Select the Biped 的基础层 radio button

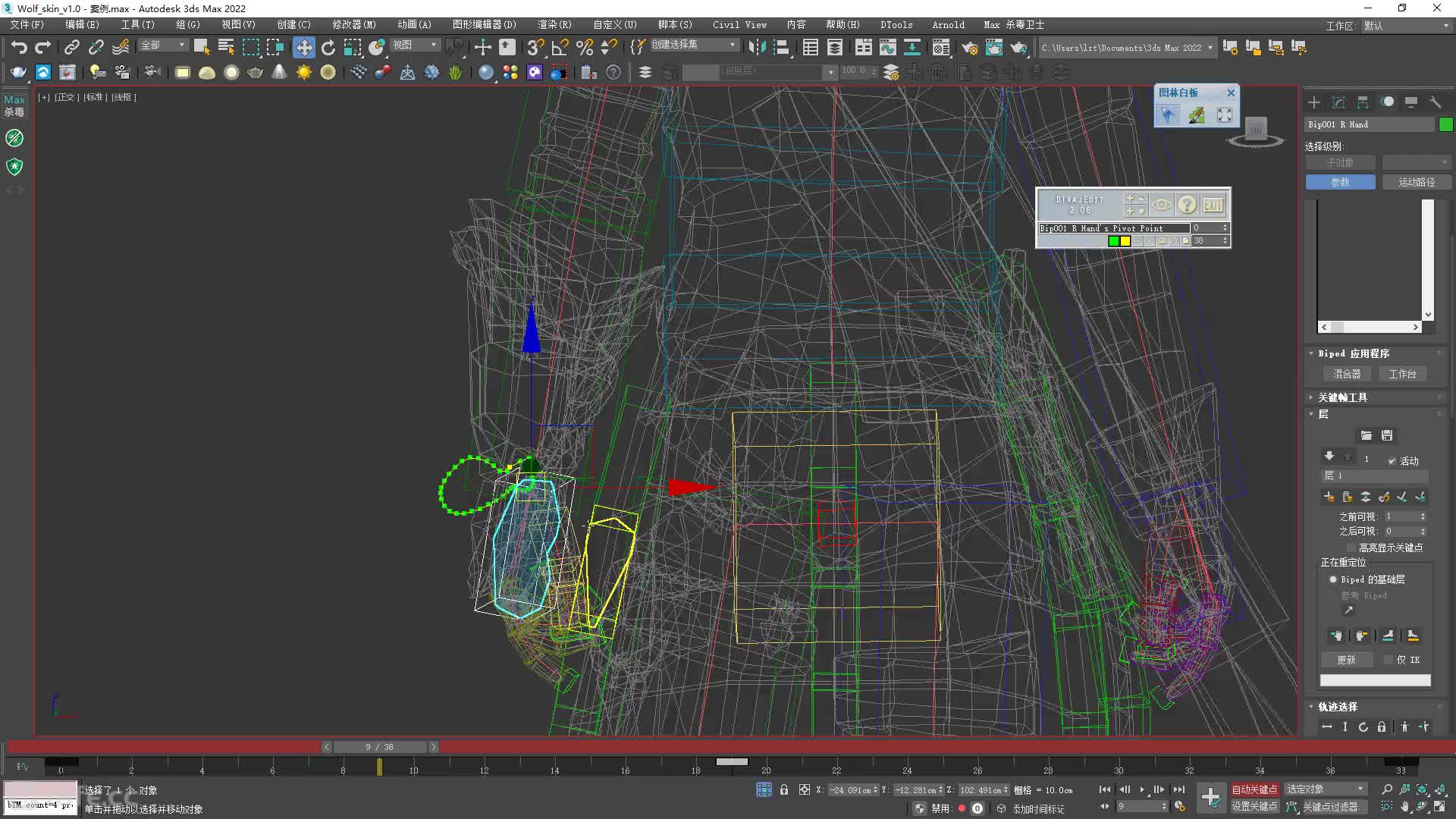point(1333,579)
